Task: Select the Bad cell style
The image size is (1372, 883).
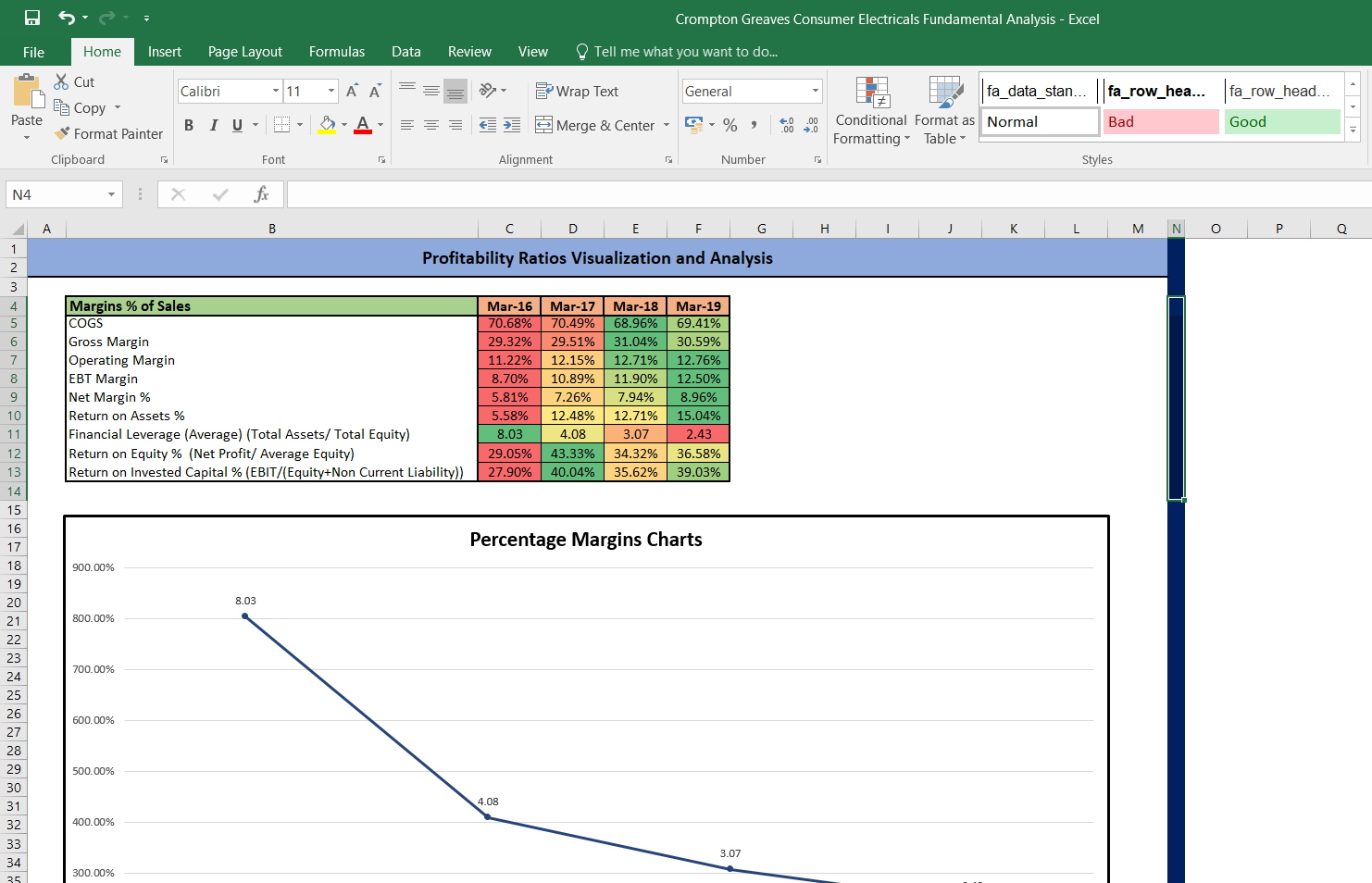Action: tap(1161, 121)
